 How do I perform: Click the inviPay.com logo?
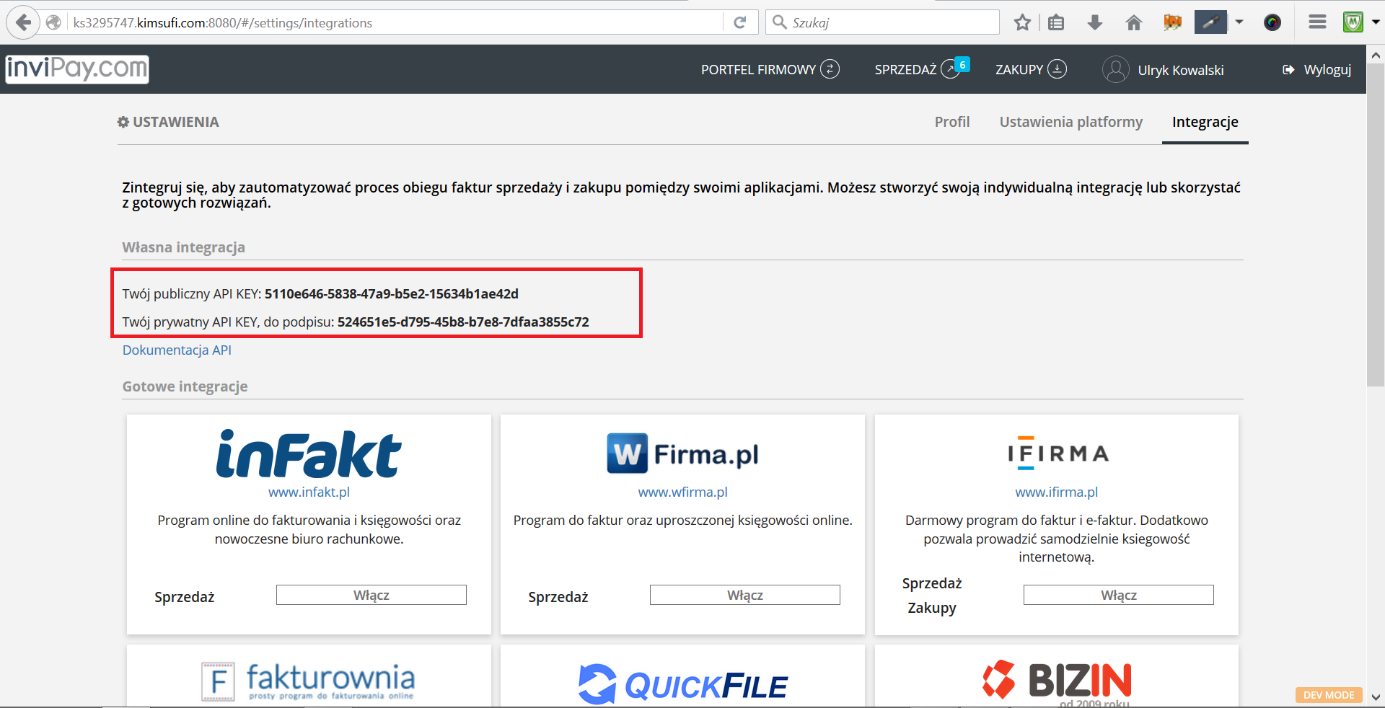click(77, 69)
